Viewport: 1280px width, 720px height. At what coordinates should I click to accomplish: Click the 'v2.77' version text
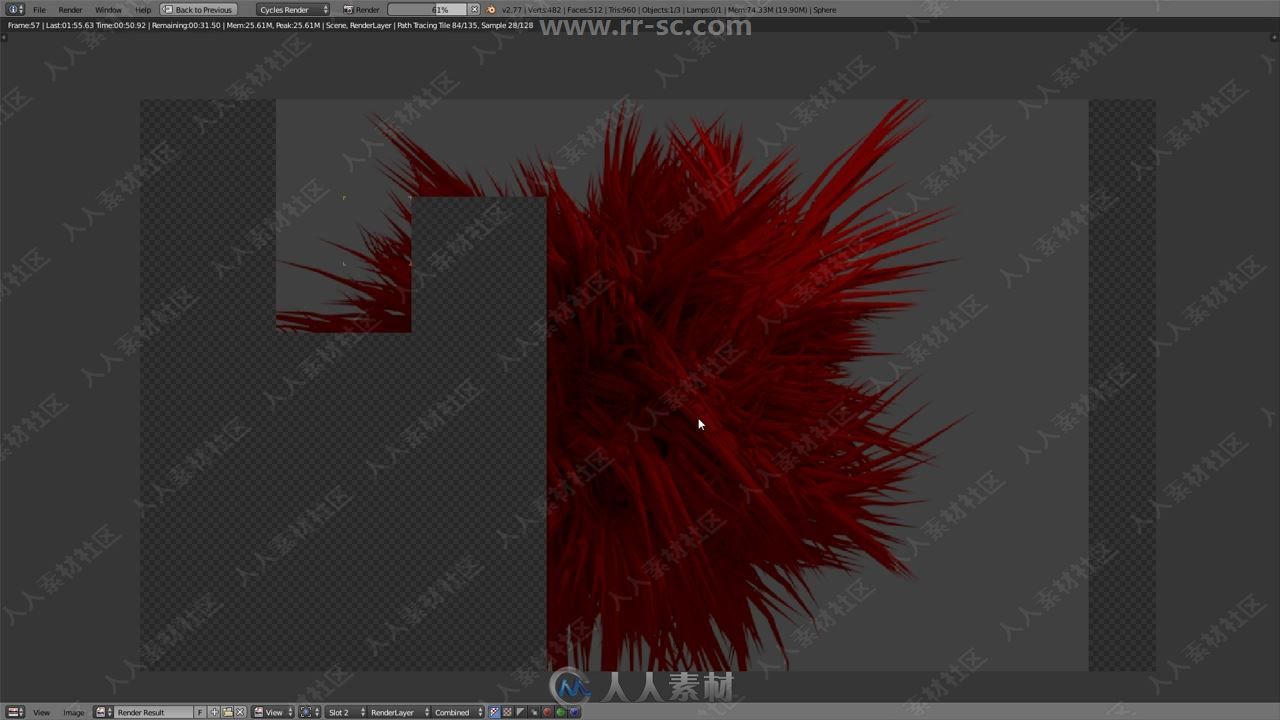(x=512, y=10)
